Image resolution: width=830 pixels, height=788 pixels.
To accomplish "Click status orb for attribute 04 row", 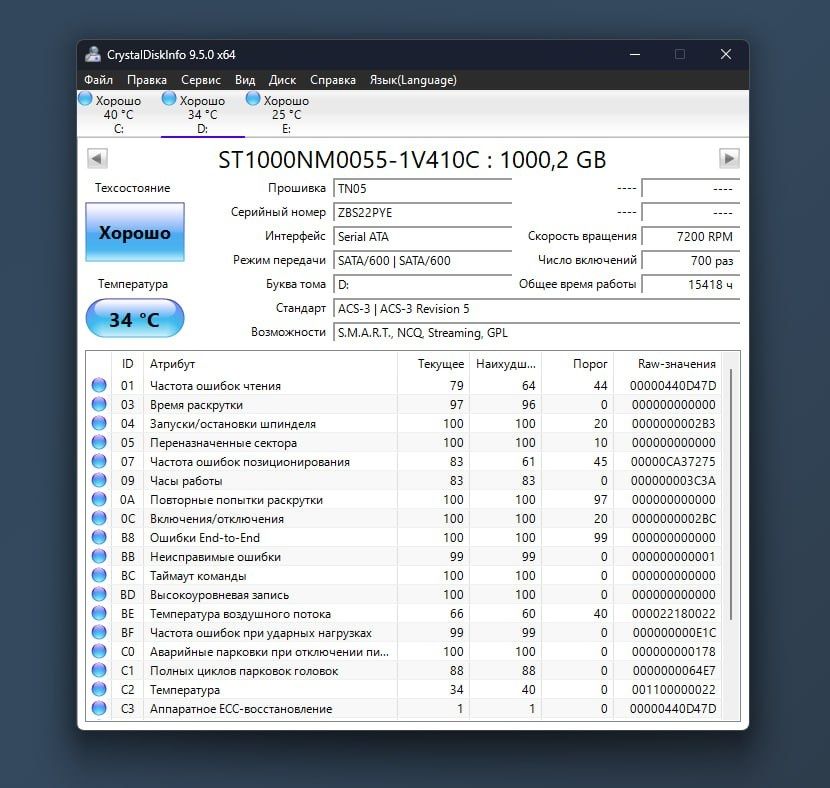I will pos(99,423).
